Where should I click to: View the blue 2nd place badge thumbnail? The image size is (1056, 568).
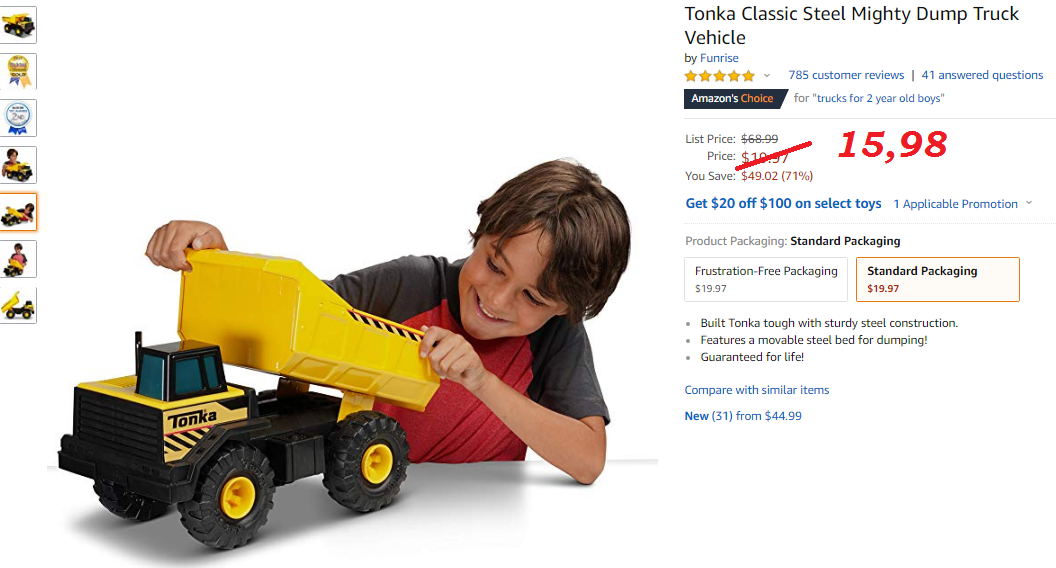point(18,118)
